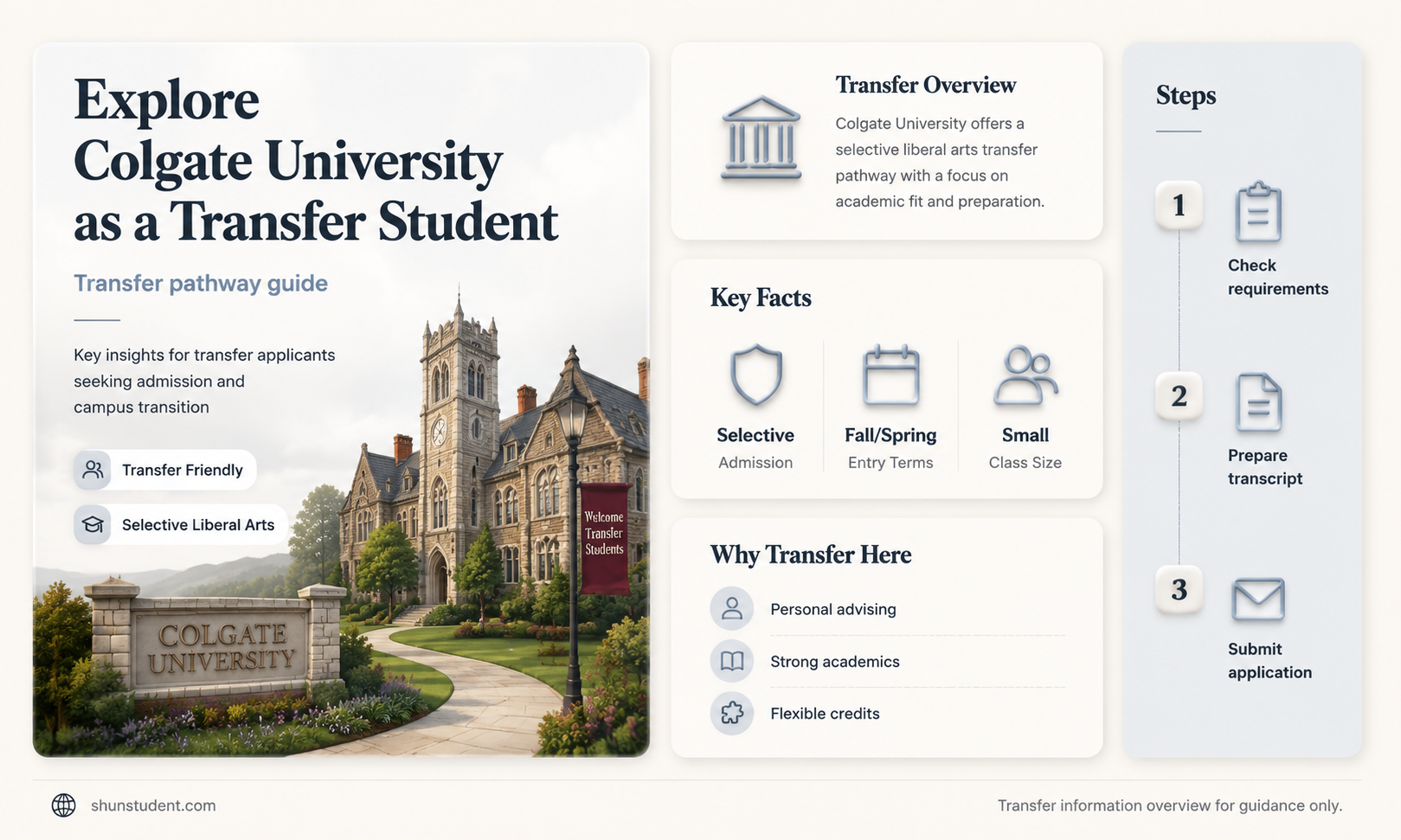The image size is (1401, 840).
Task: Click the Flexible credits text
Action: (x=825, y=713)
